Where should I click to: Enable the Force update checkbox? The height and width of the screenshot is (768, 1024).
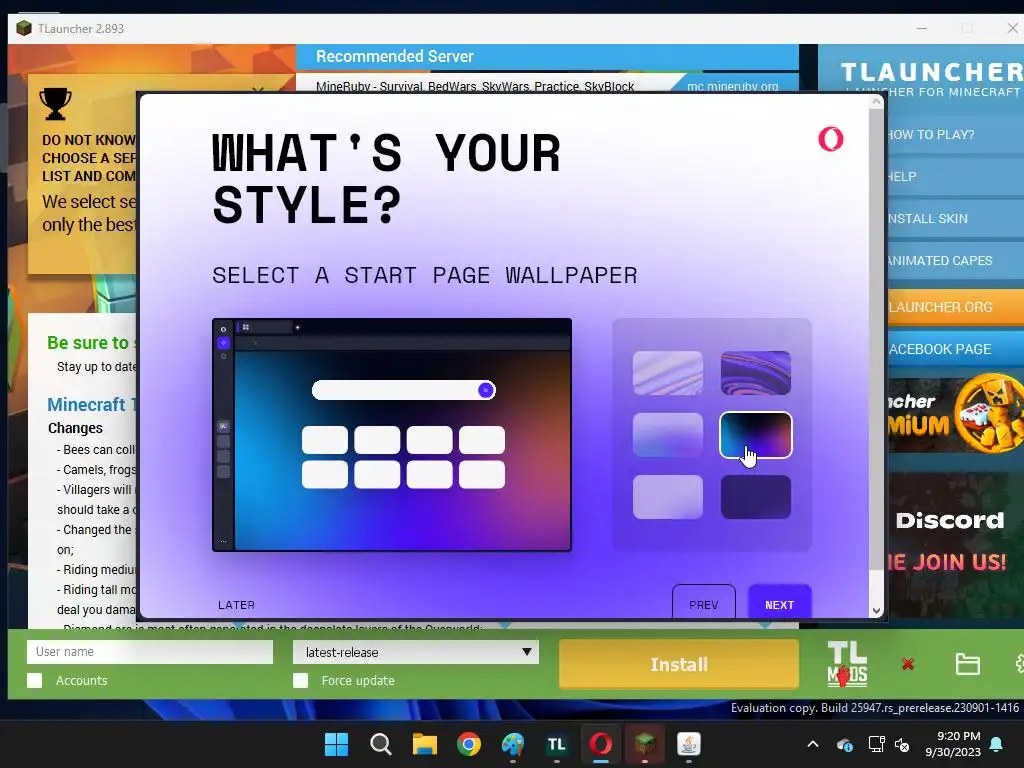click(300, 680)
